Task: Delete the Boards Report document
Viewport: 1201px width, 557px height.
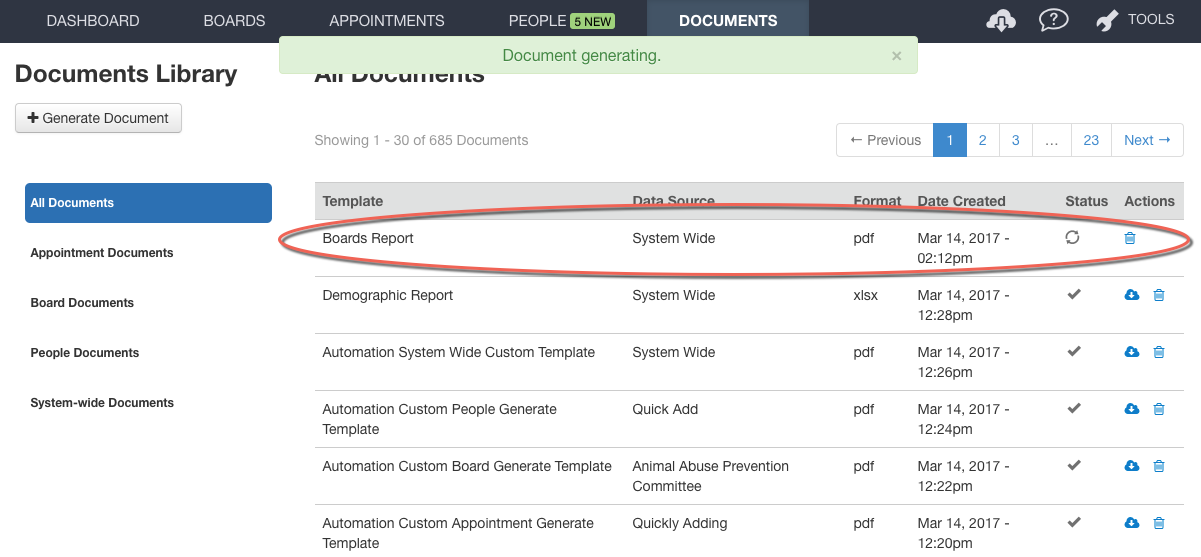Action: point(1130,238)
